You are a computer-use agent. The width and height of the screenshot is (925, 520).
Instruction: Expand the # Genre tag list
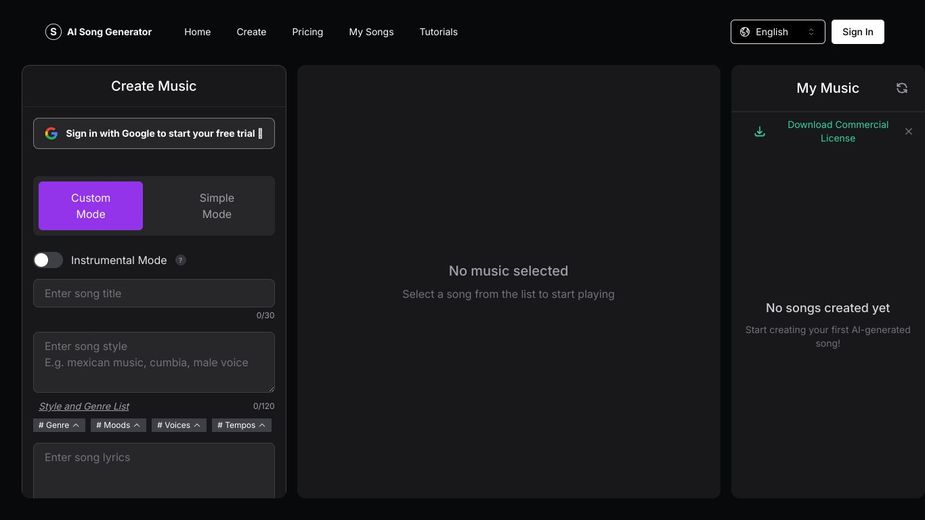[59, 425]
